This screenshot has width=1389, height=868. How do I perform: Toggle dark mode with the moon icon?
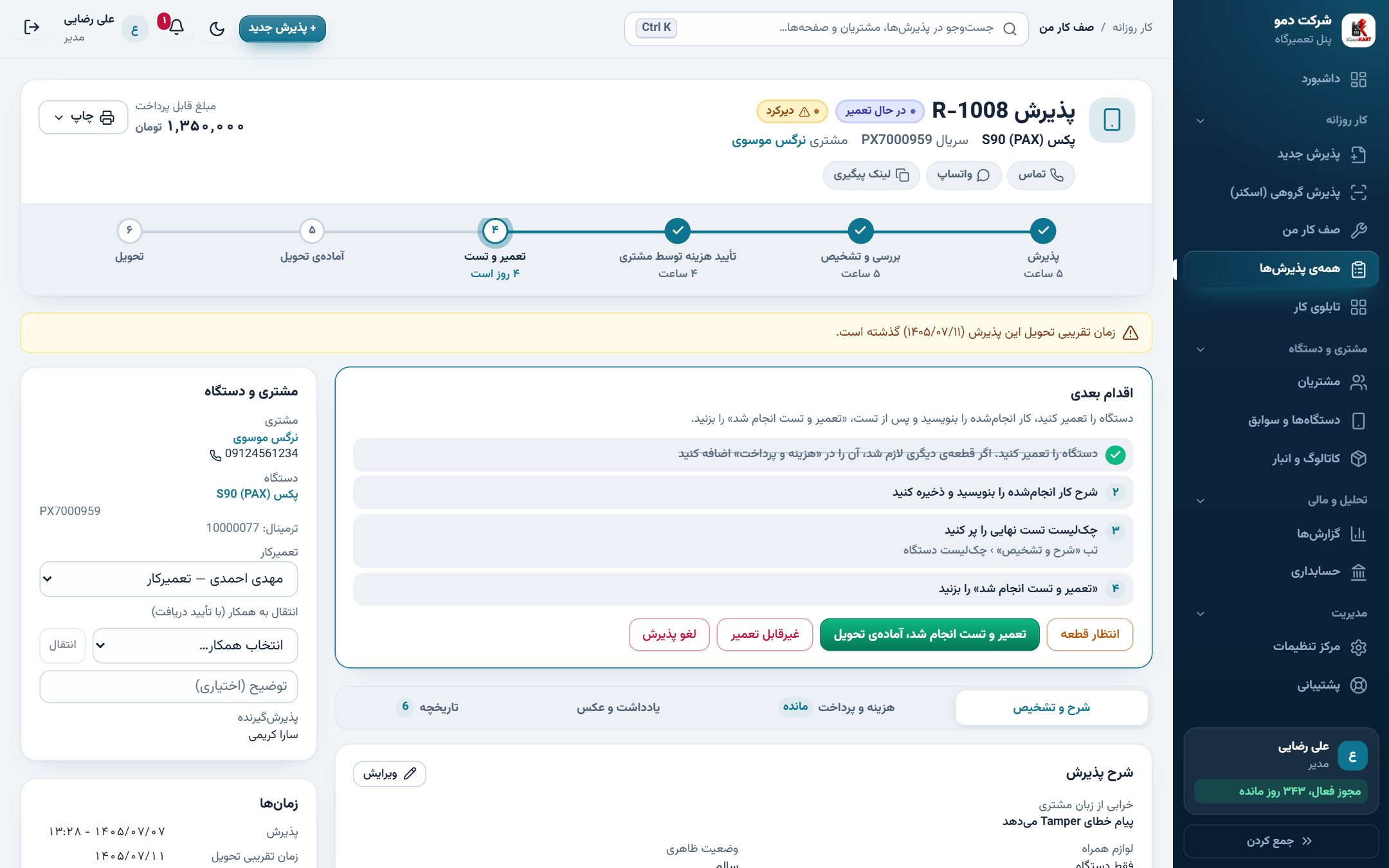[217, 28]
